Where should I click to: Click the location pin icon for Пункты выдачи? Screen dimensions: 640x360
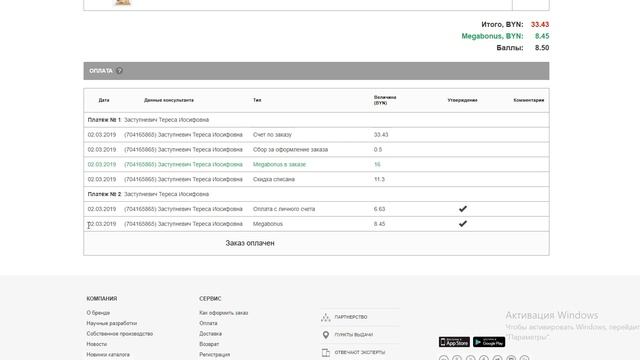pos(326,335)
